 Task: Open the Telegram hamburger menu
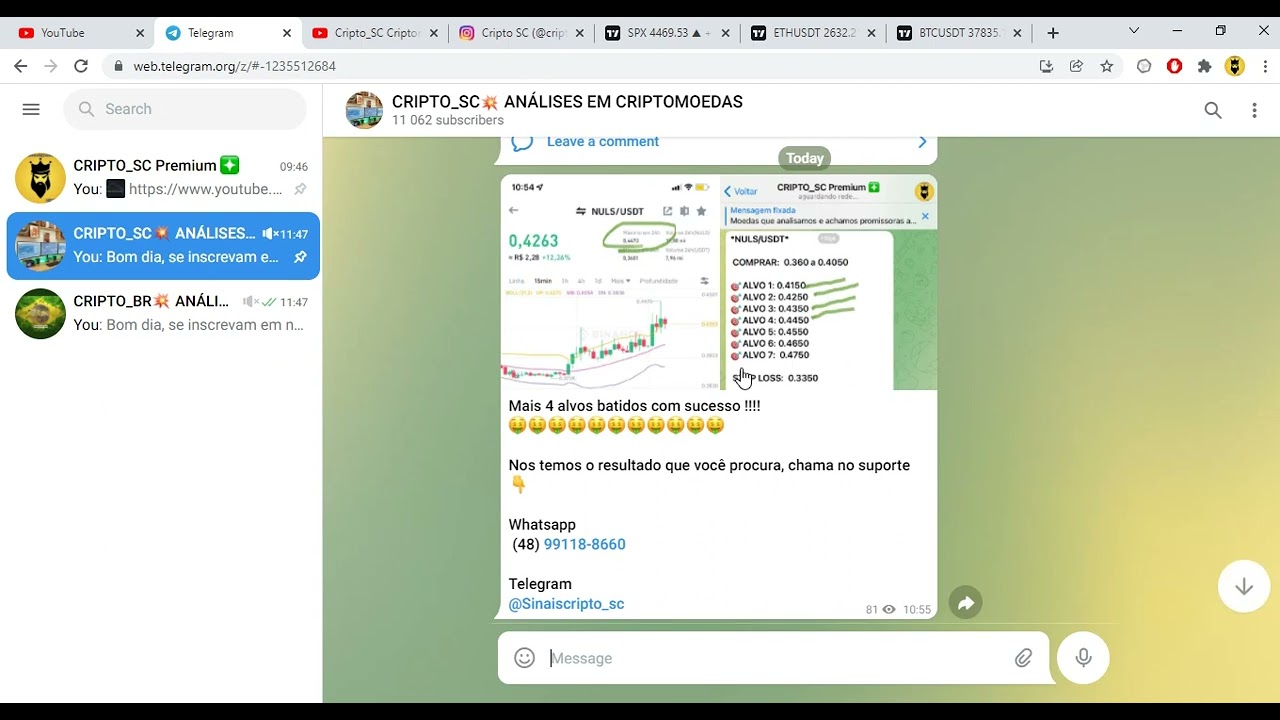(x=31, y=109)
